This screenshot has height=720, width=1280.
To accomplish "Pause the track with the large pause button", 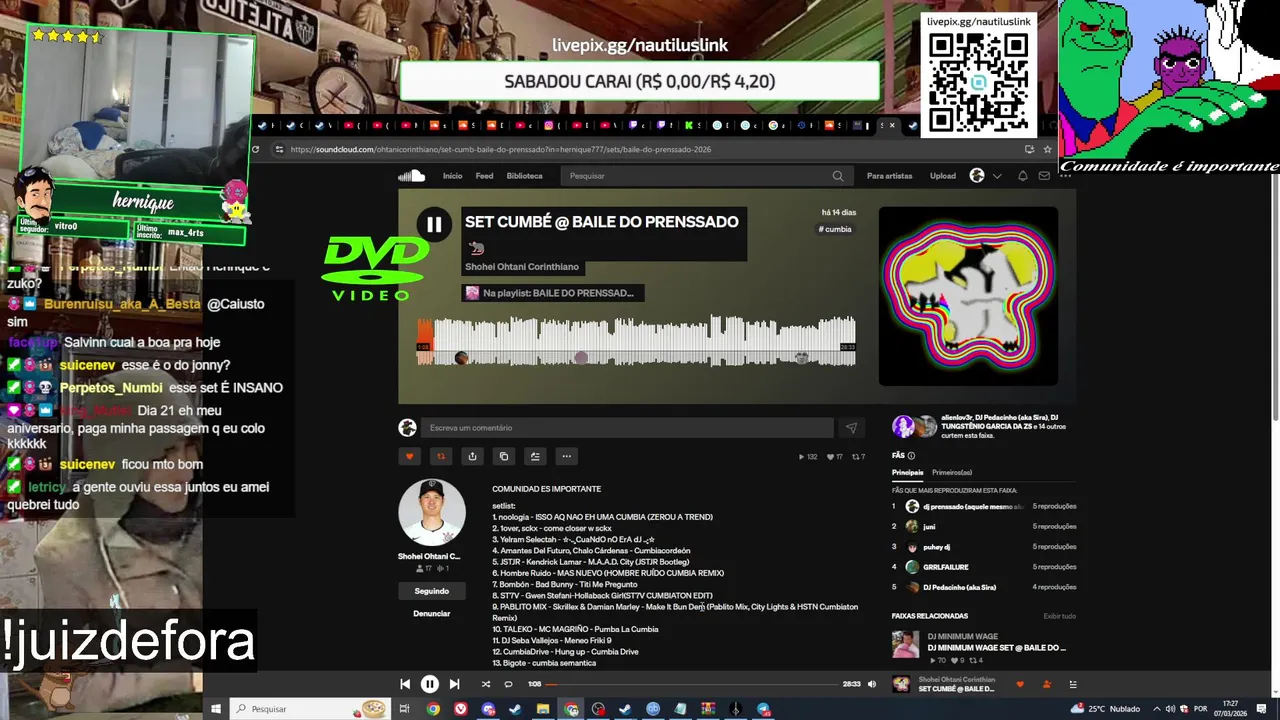I will coord(434,225).
